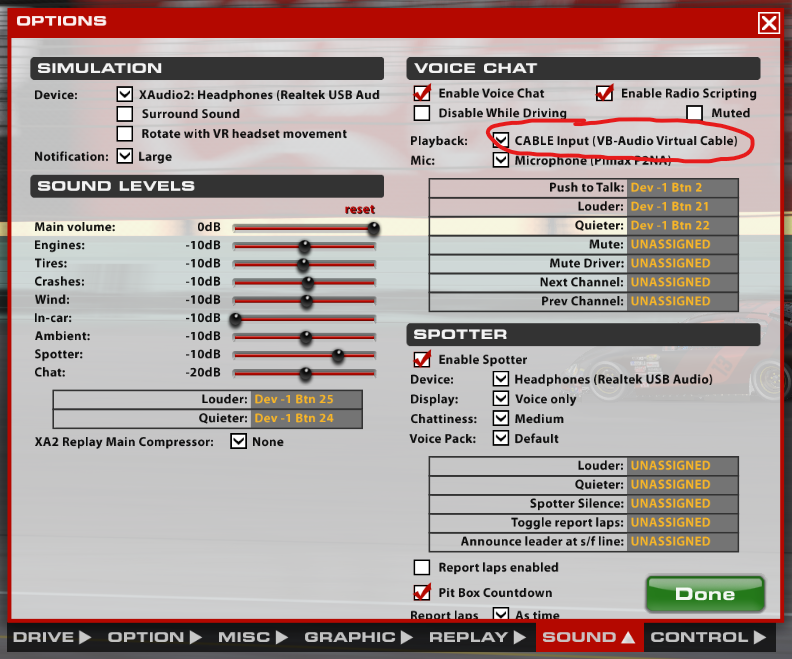The height and width of the screenshot is (659, 792).
Task: Close the Options dialog with X
Action: pos(768,24)
